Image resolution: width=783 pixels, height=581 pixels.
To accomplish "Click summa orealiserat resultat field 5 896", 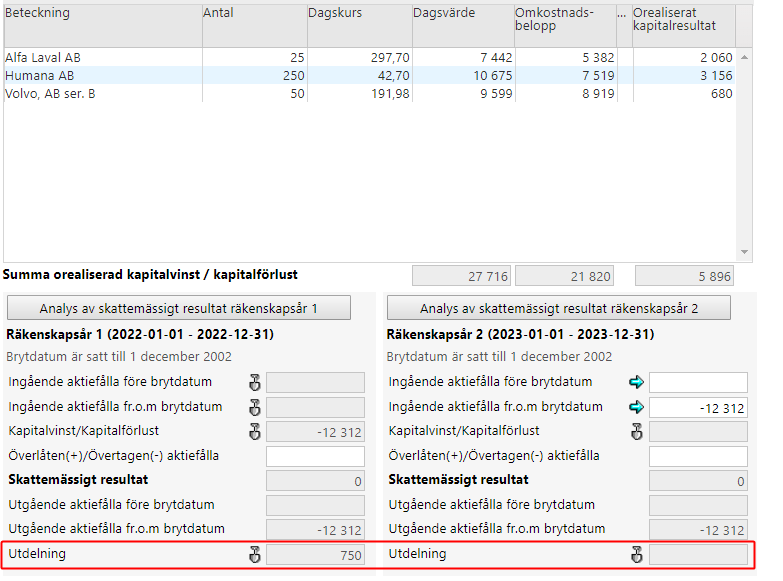I will tap(684, 276).
